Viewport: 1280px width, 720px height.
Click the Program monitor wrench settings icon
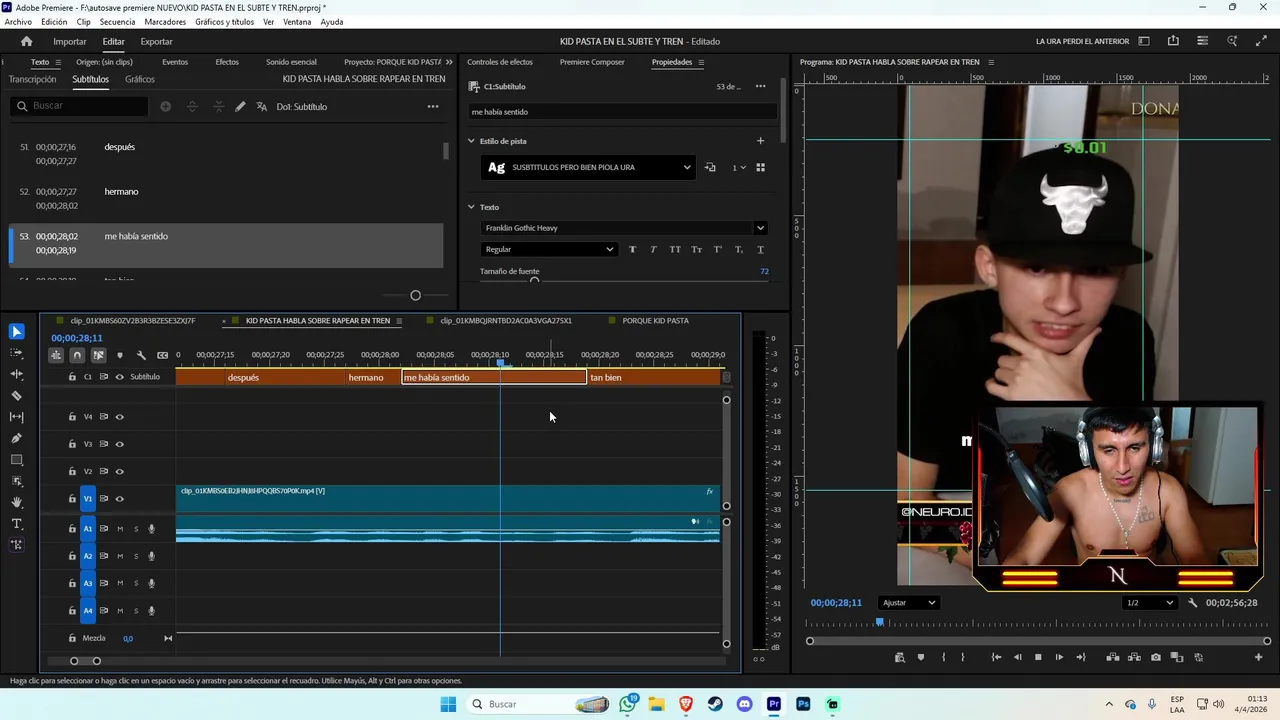click(x=1192, y=603)
